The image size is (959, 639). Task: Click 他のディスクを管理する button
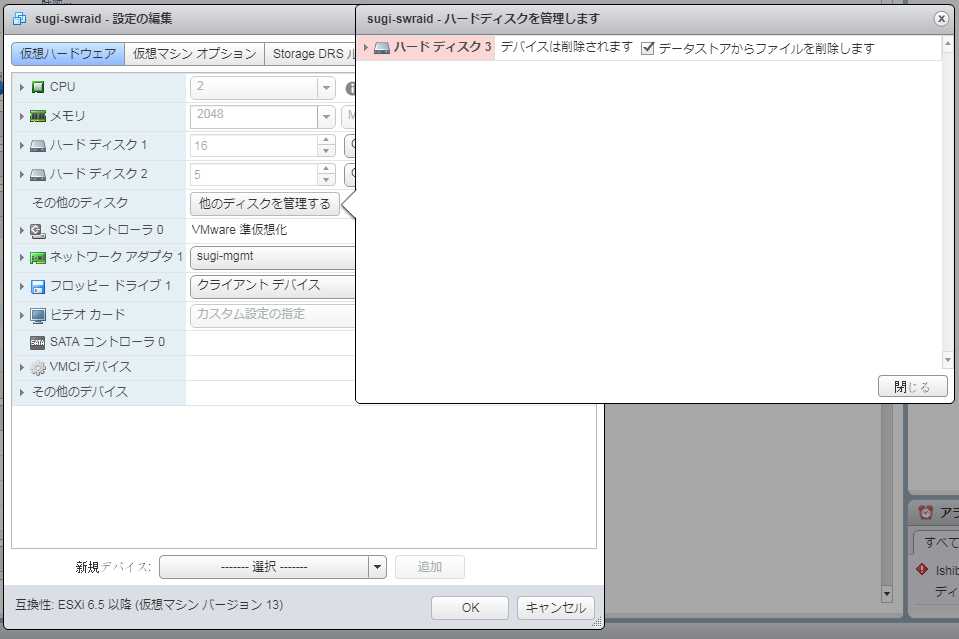(x=265, y=204)
